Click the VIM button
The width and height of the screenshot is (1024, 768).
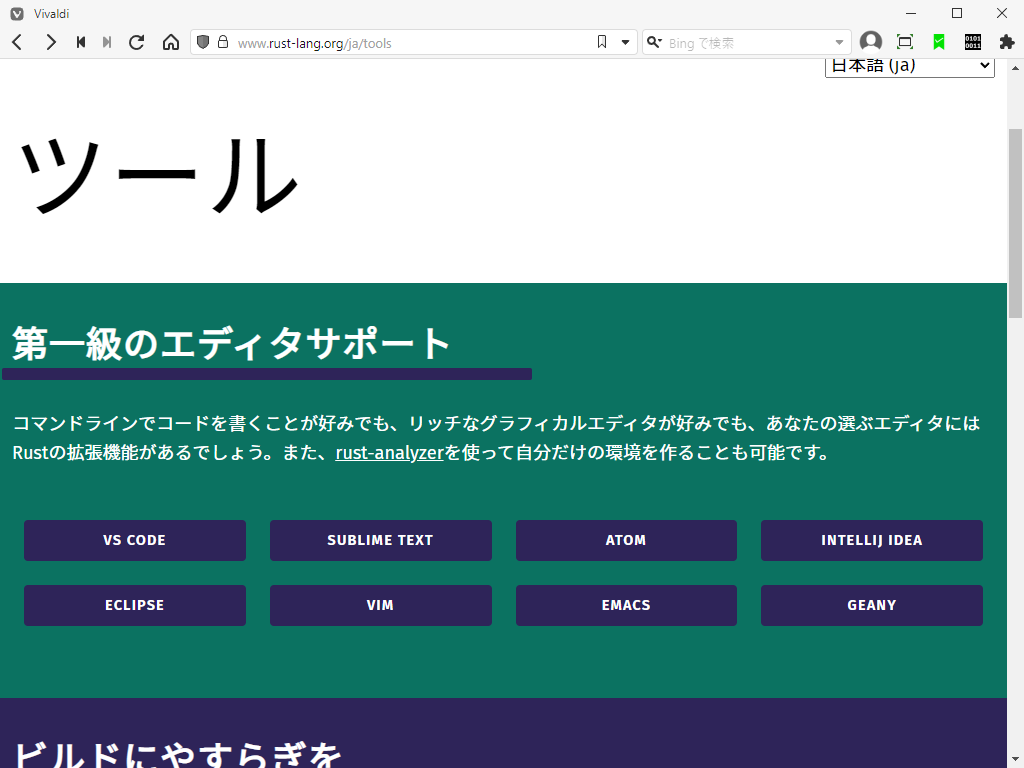pos(380,605)
